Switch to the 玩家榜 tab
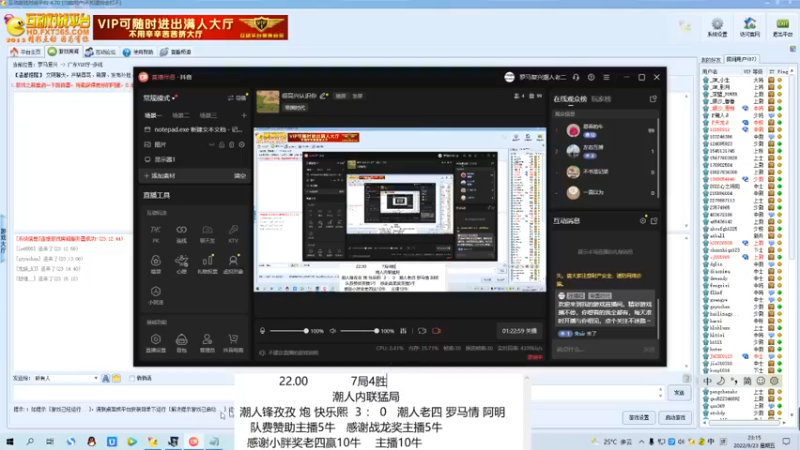Viewport: 800px width, 450px height. click(601, 99)
